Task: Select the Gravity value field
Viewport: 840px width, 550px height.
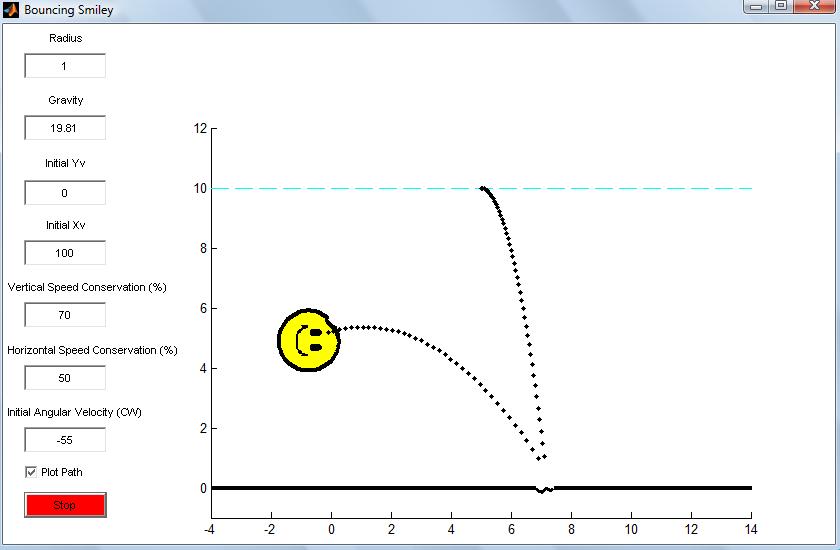Action: 65,128
